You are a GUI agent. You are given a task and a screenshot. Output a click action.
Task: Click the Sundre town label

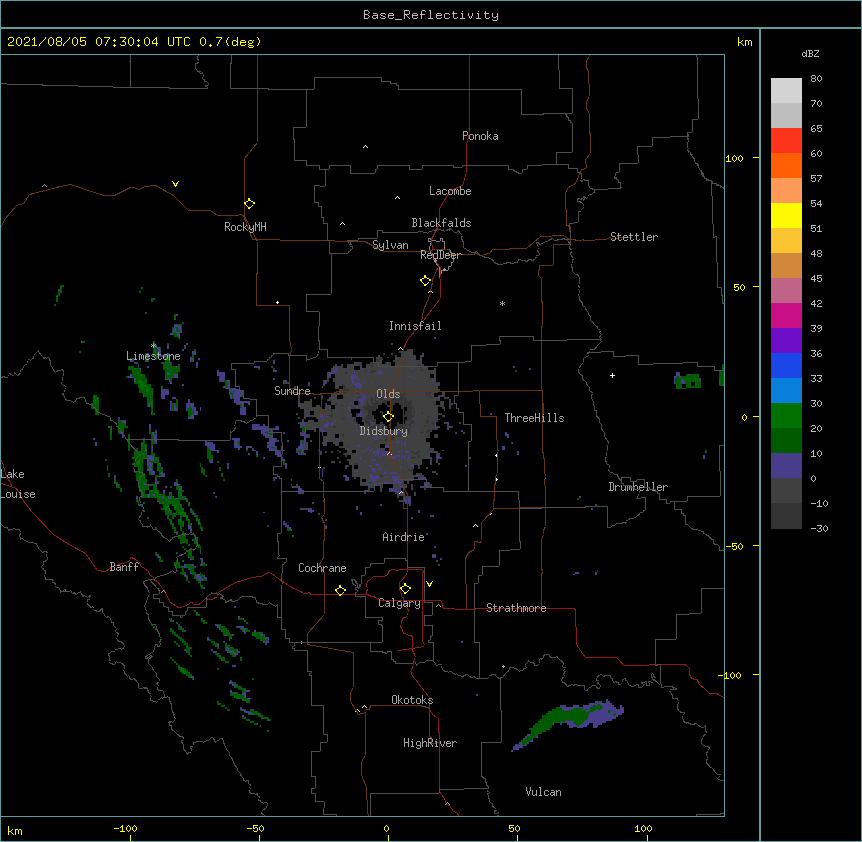(292, 391)
